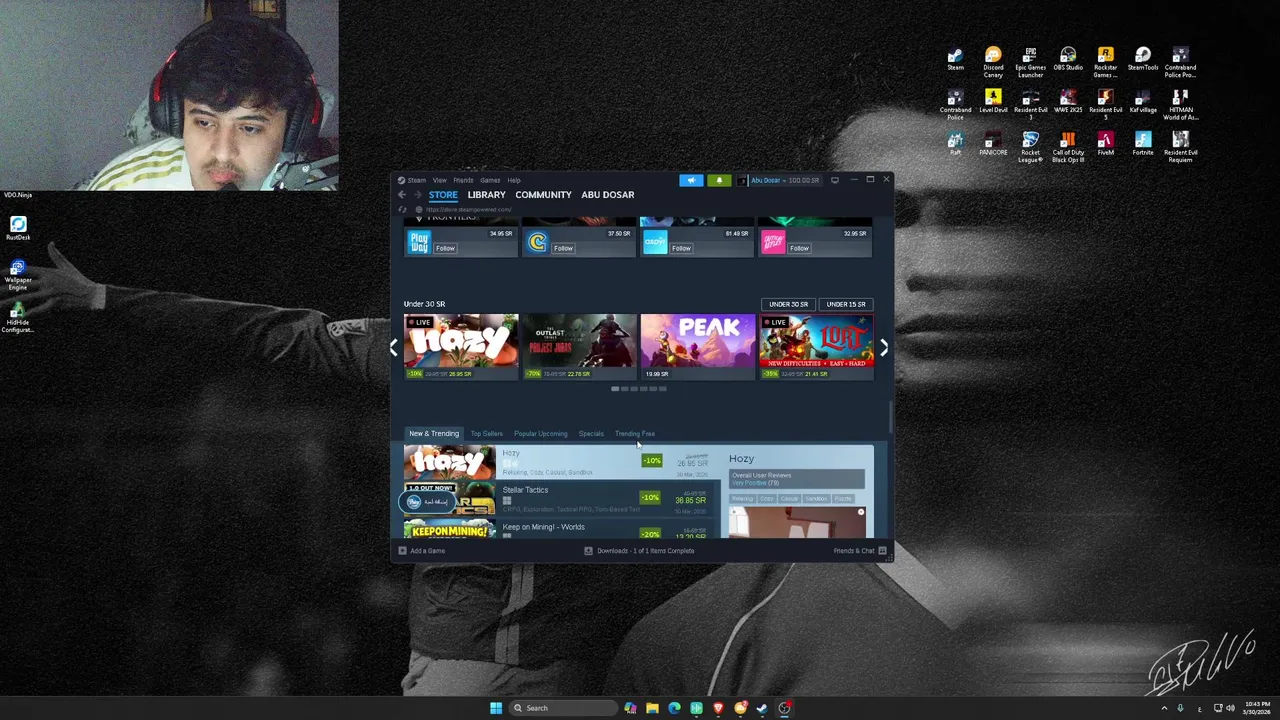Screen dimensions: 1280x720
Task: Open the View menu
Action: click(439, 180)
